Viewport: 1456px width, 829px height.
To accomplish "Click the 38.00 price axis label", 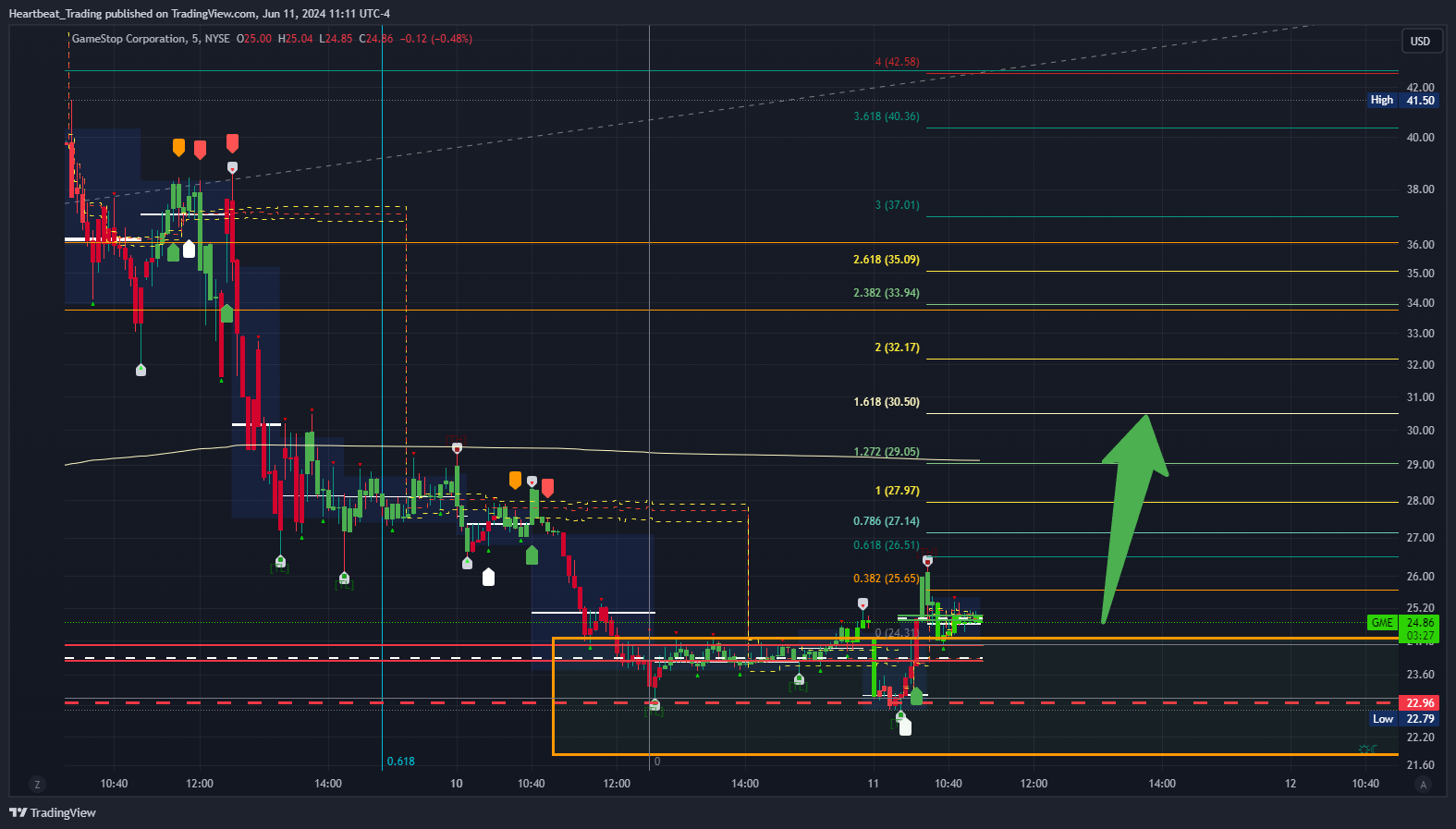I will 1420,189.
